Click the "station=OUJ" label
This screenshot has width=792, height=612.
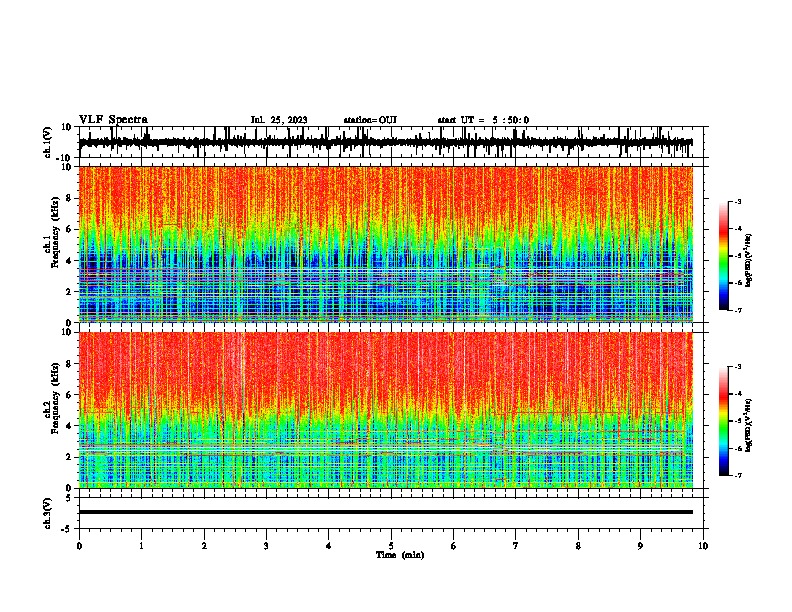click(x=370, y=120)
